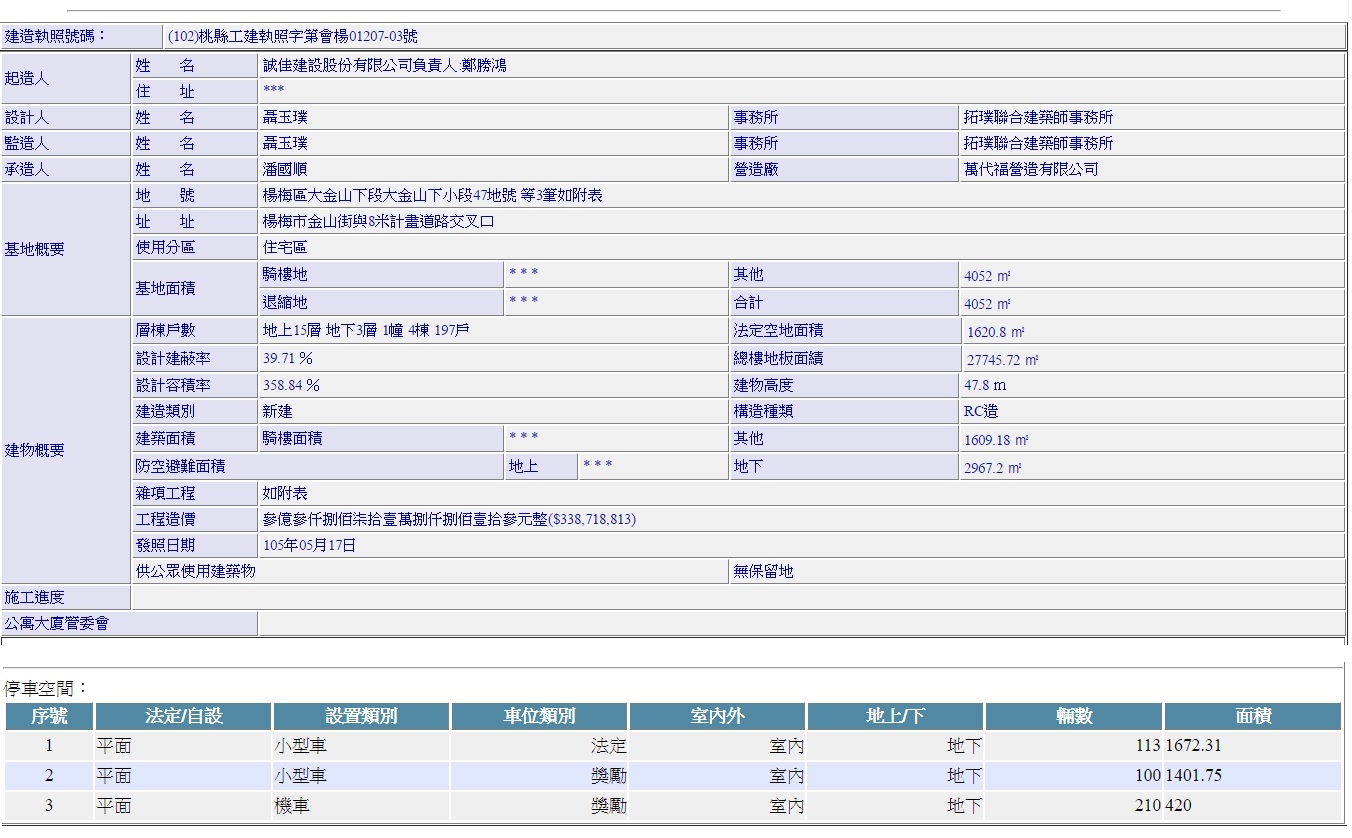Select parking area 420 in row 3
Image resolution: width=1352 pixels, height=838 pixels.
1179,806
